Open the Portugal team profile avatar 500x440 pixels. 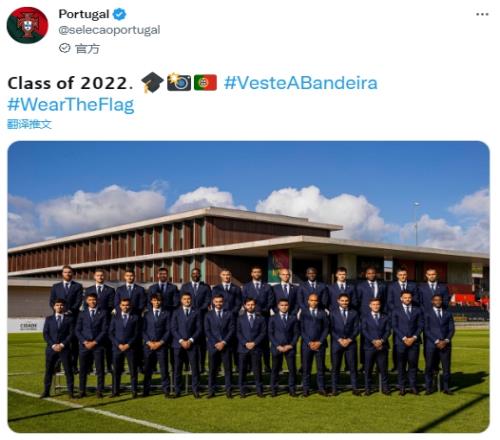tap(27, 25)
